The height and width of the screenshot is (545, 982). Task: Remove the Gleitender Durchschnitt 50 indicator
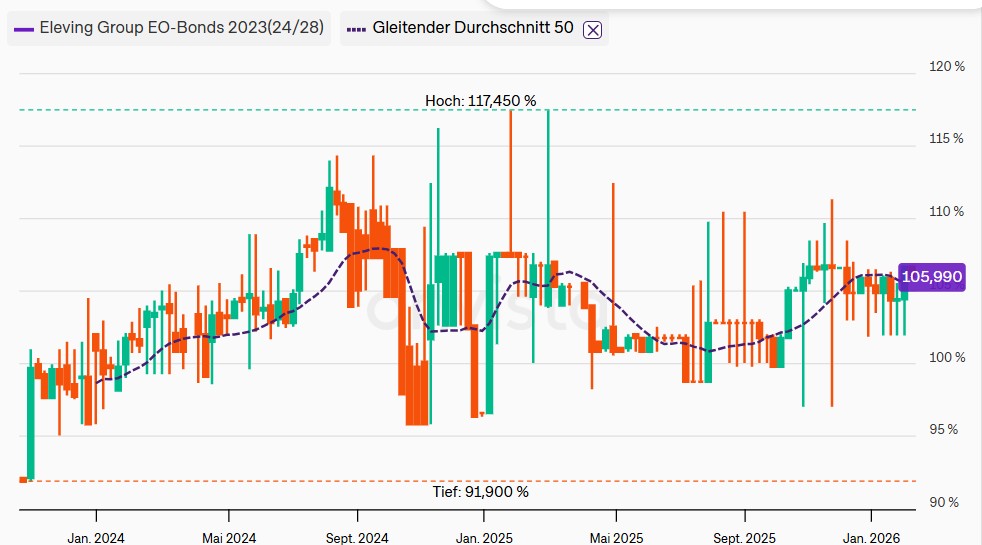point(592,29)
